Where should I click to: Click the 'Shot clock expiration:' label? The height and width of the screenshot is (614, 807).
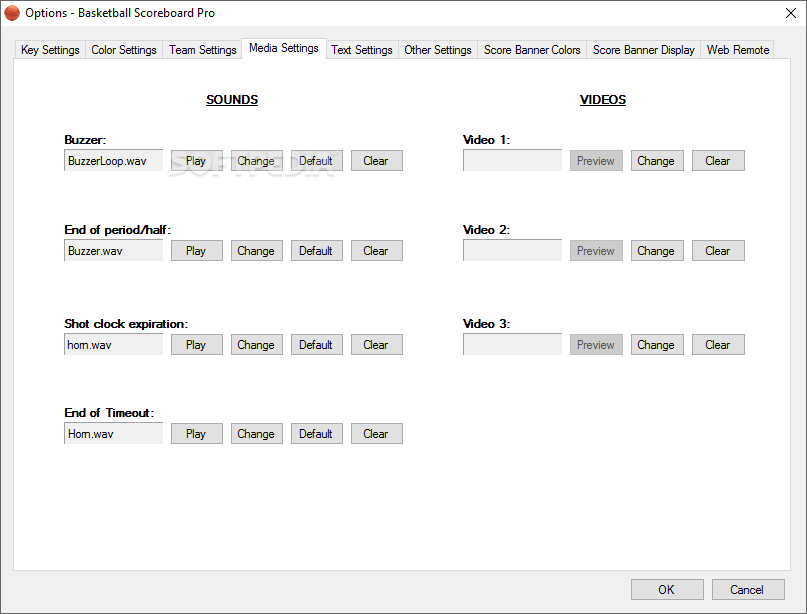126,324
